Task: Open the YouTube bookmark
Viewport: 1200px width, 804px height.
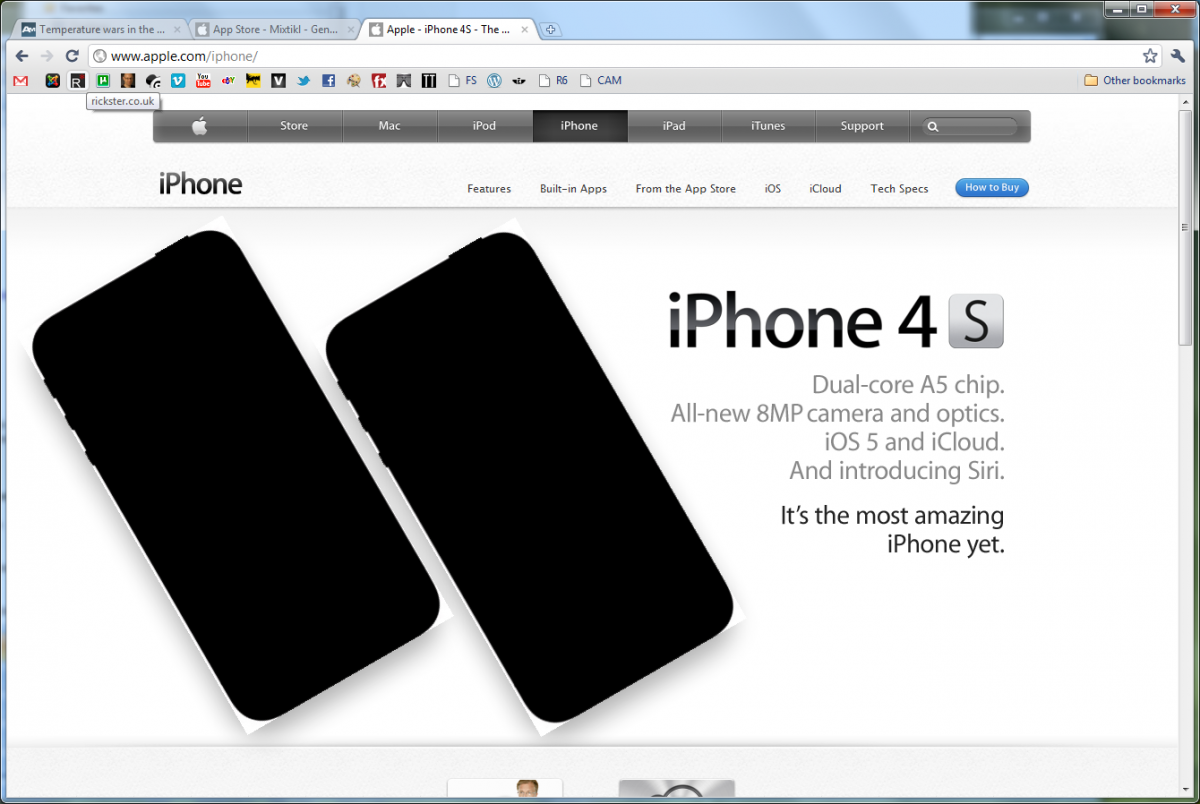Action: point(203,81)
